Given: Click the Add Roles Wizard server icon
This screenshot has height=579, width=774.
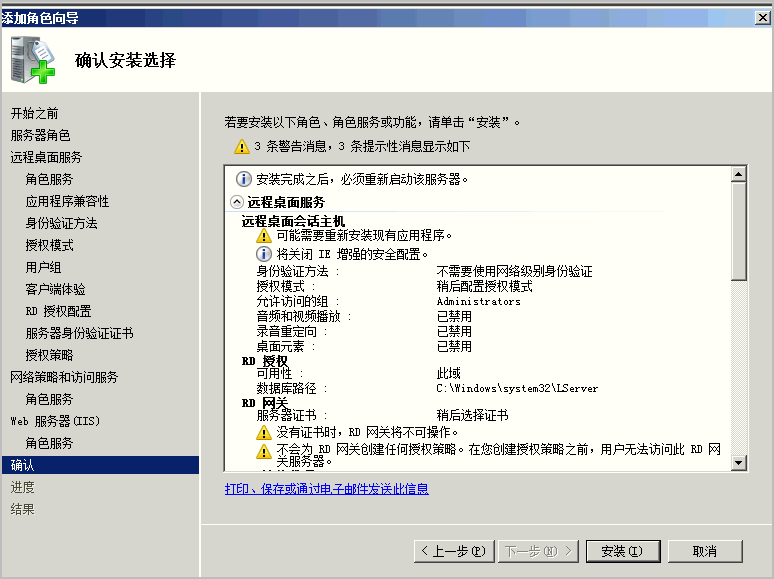Looking at the screenshot, I should 33,60.
